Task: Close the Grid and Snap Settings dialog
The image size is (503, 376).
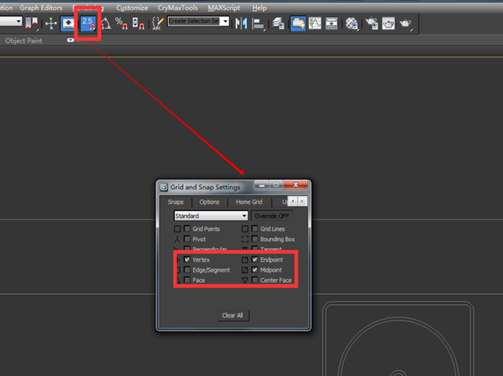Action: [x=295, y=185]
